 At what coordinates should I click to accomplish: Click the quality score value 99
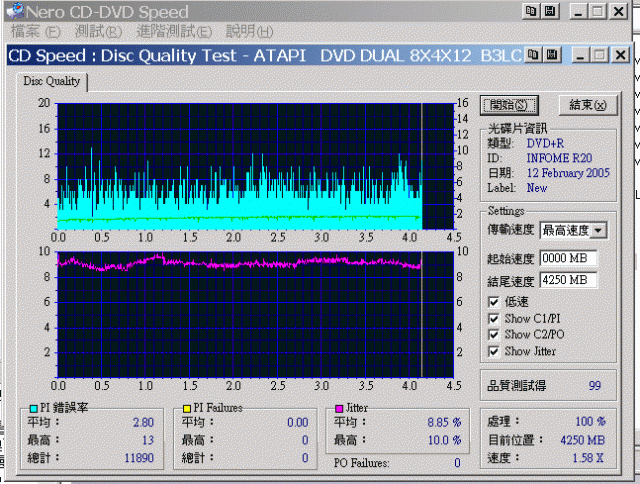click(x=595, y=386)
